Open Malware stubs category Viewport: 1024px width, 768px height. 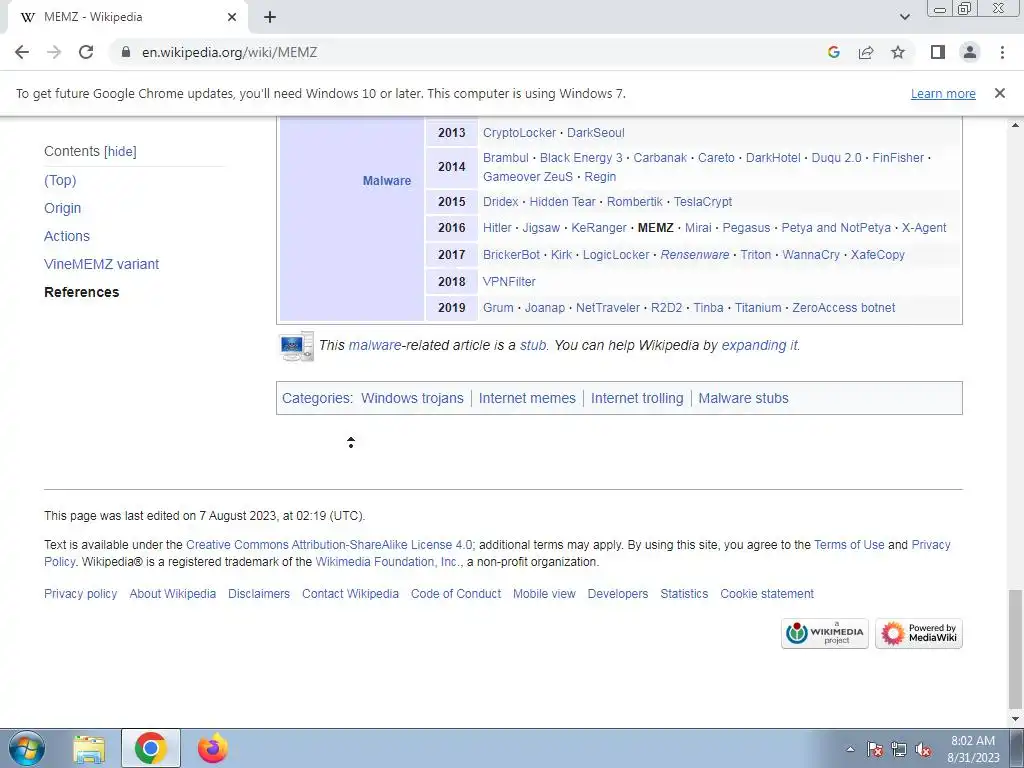pos(743,398)
